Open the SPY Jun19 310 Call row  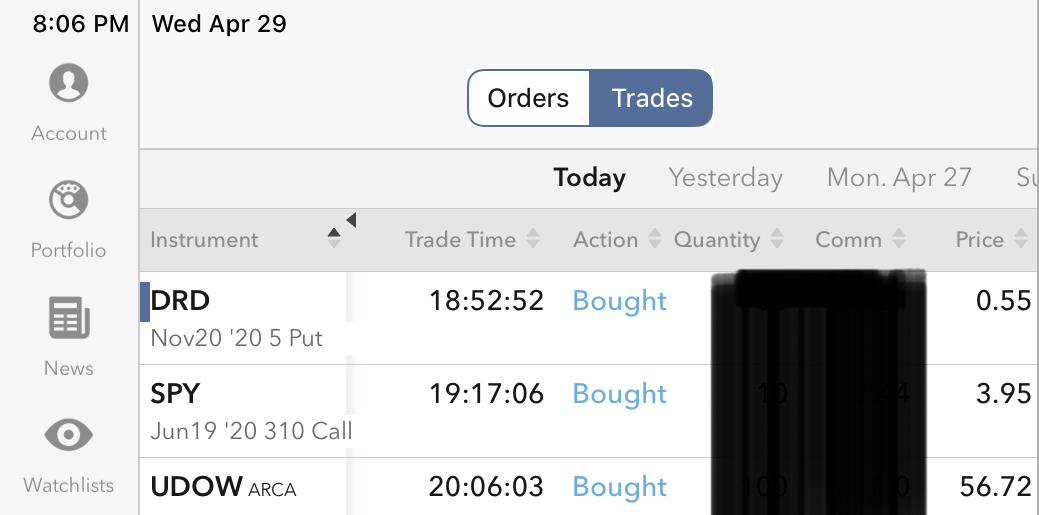(250, 410)
